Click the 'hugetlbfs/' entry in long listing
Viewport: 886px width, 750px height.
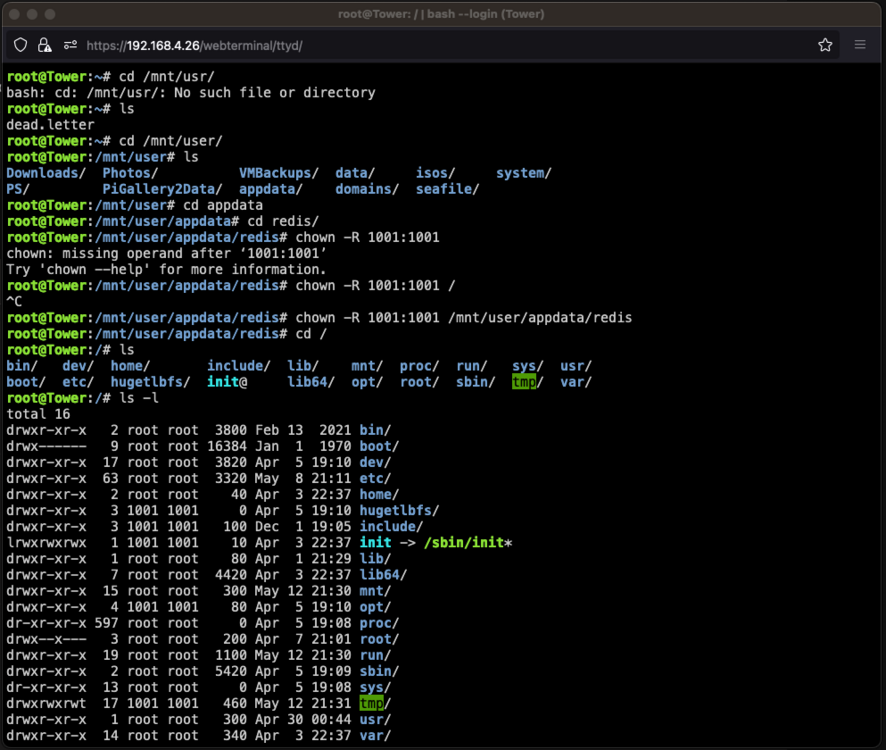pyautogui.click(x=399, y=510)
